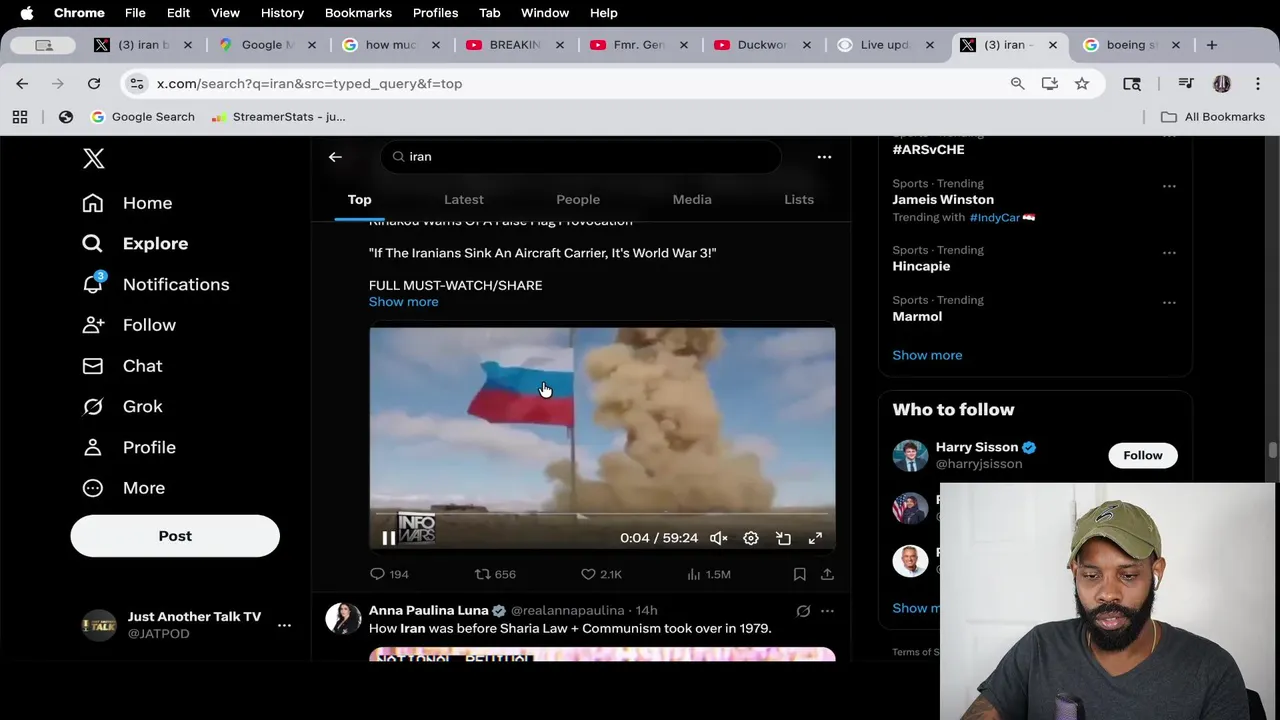Switch to the Top tab

[359, 199]
